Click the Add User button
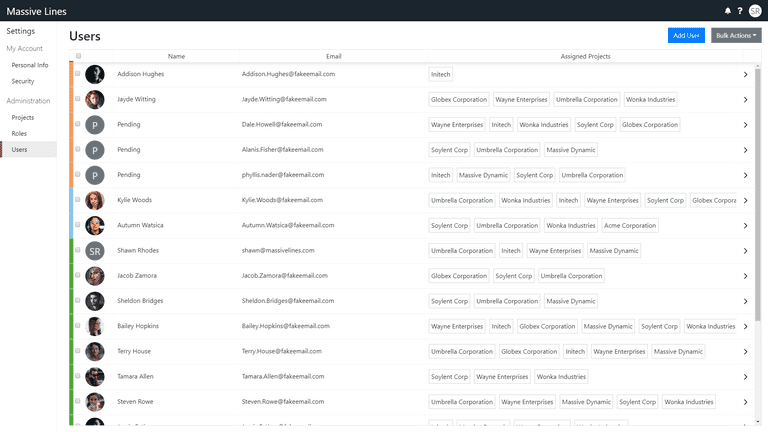The width and height of the screenshot is (768, 432). pyautogui.click(x=686, y=35)
